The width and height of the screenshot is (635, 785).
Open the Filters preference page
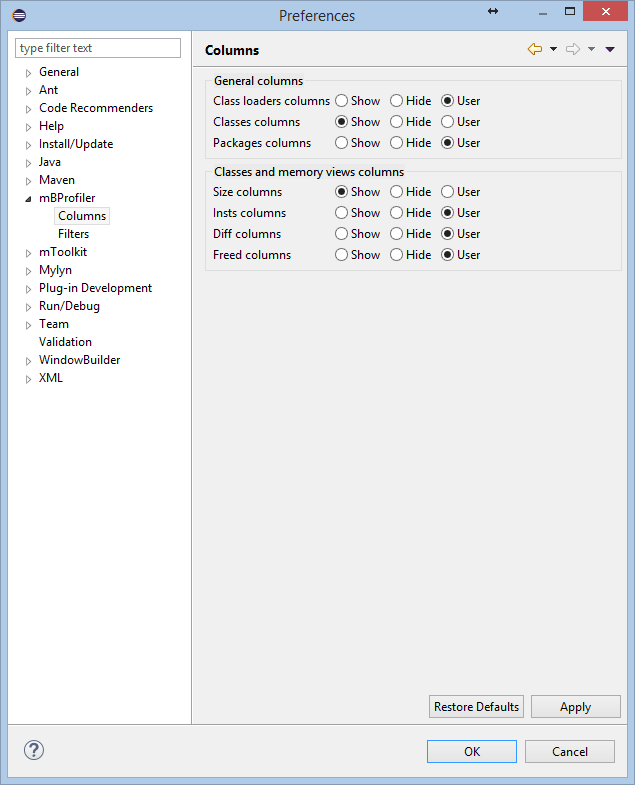coord(73,234)
